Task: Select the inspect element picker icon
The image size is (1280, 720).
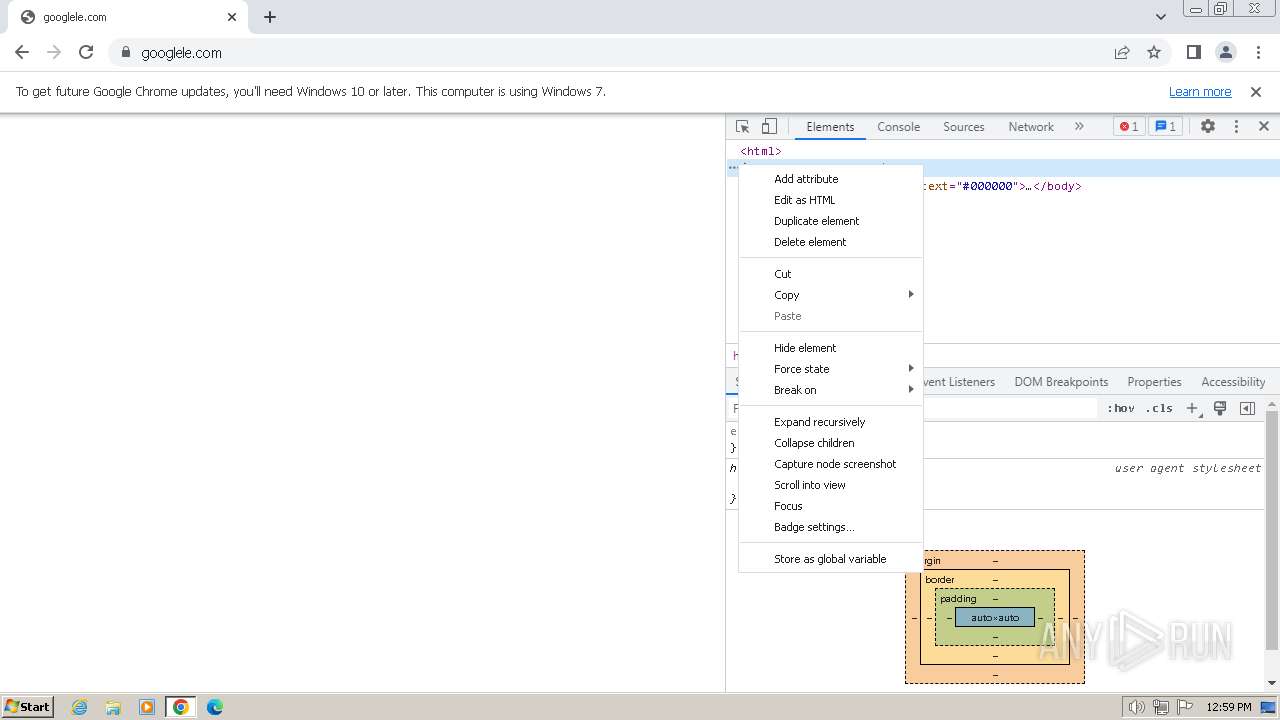Action: 742,127
